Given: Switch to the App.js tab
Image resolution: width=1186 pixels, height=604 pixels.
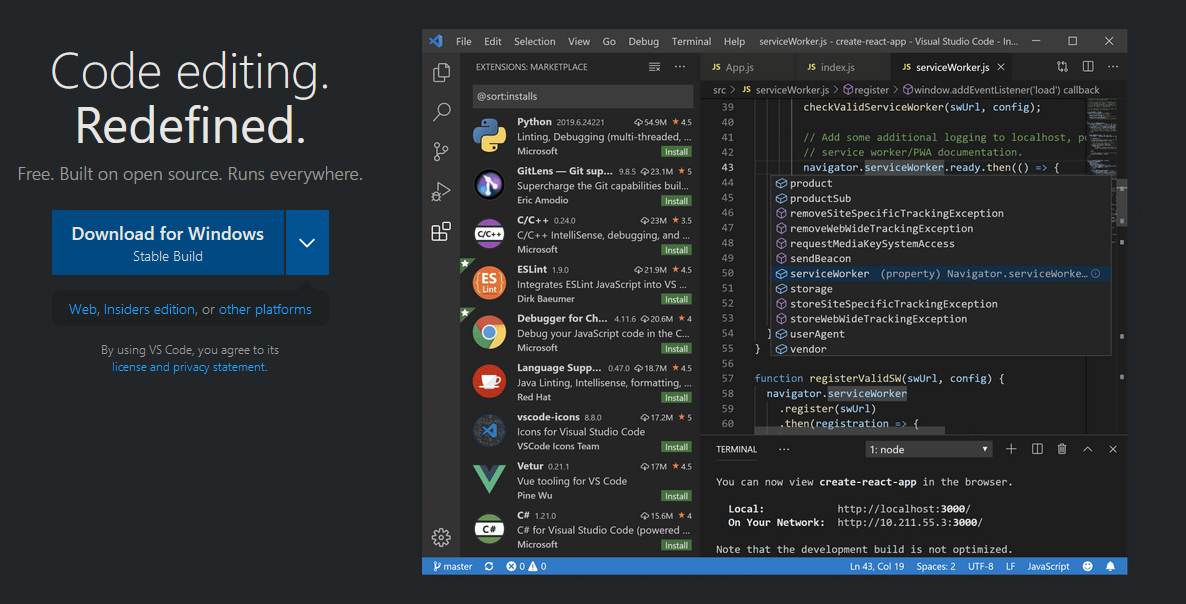Looking at the screenshot, I should point(748,67).
